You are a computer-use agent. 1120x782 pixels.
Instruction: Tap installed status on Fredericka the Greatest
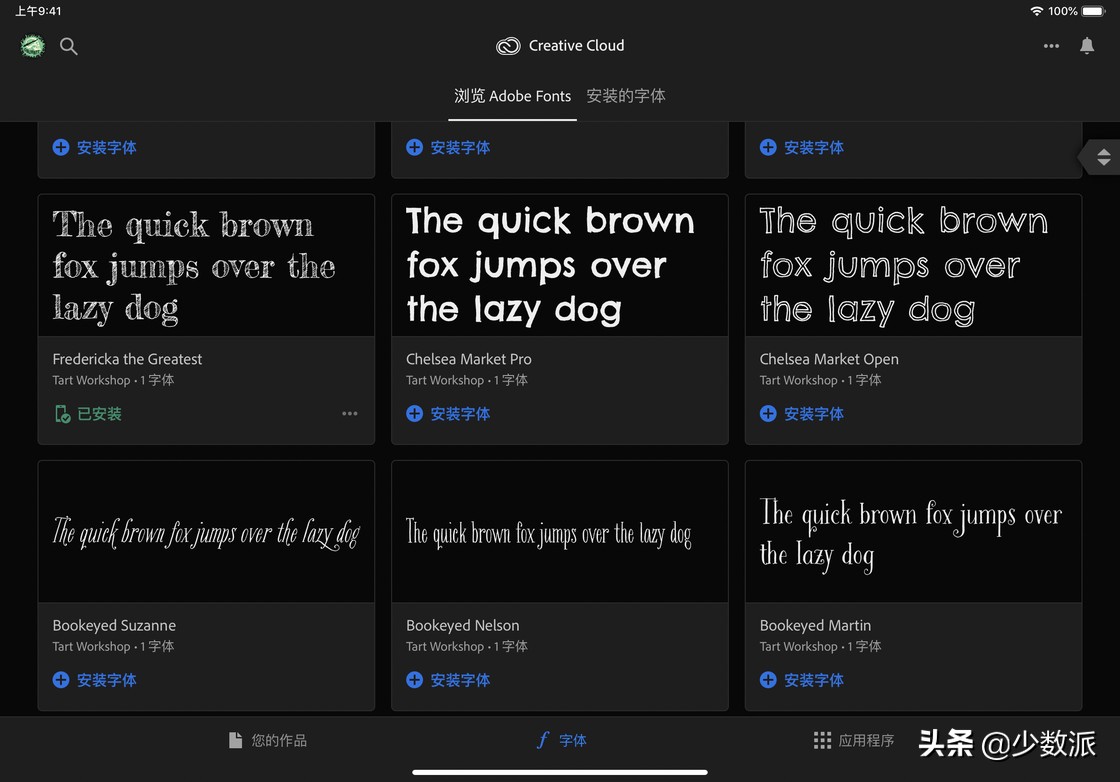tap(89, 414)
